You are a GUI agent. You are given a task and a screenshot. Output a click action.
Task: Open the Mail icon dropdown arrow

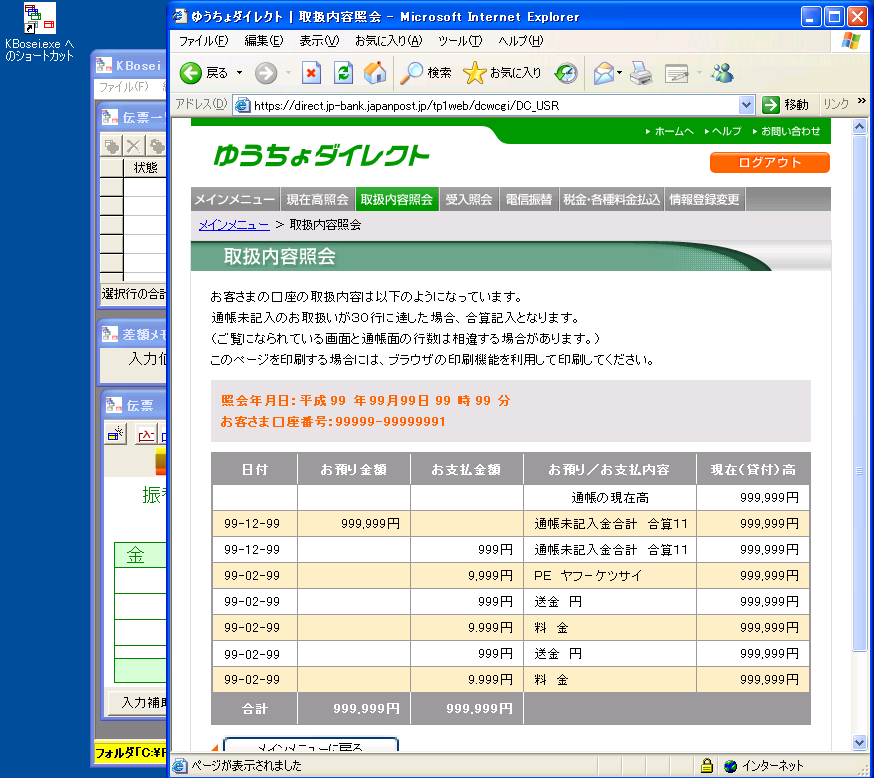pos(619,73)
